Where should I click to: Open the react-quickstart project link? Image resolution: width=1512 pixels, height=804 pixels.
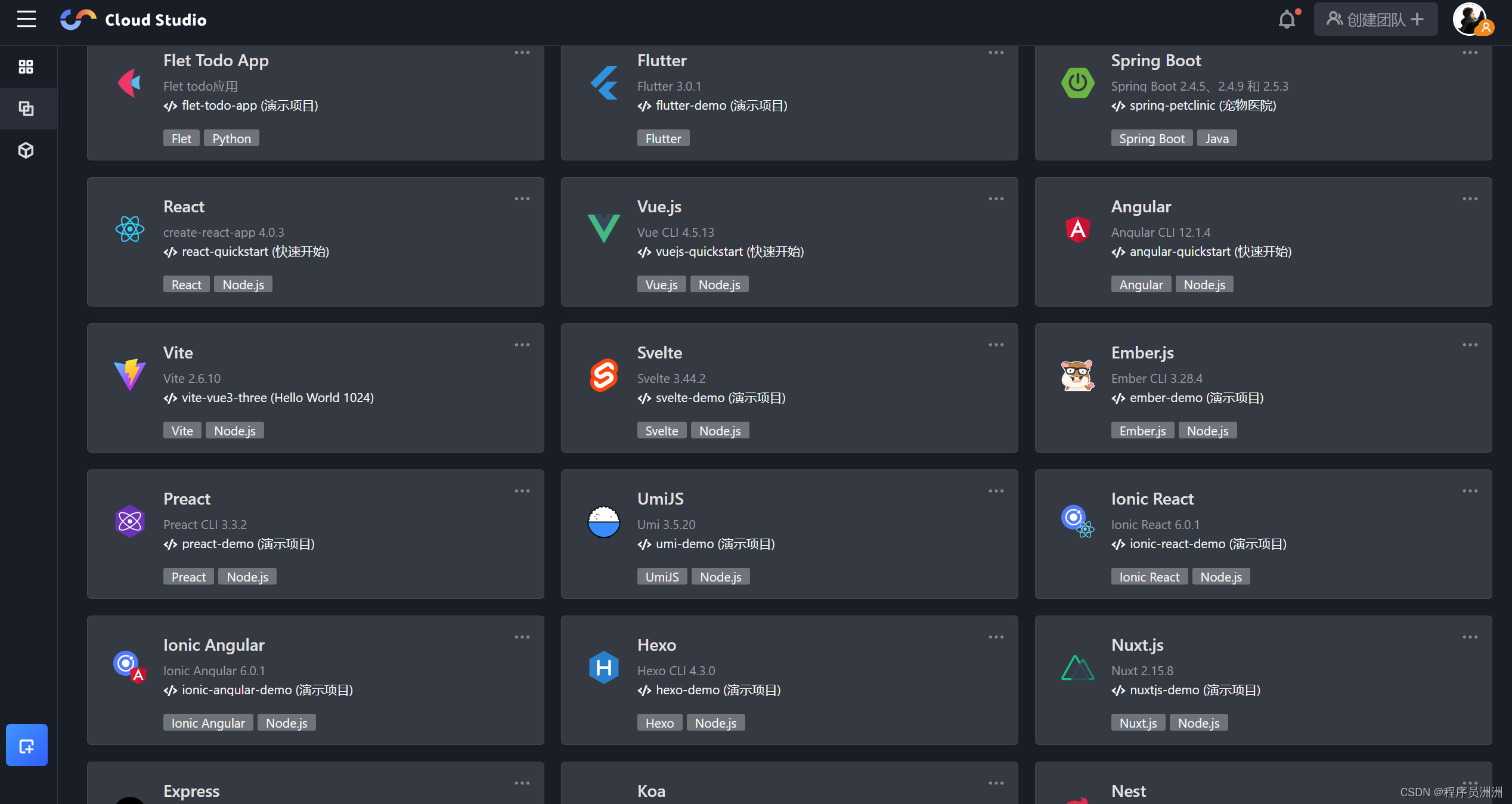246,252
